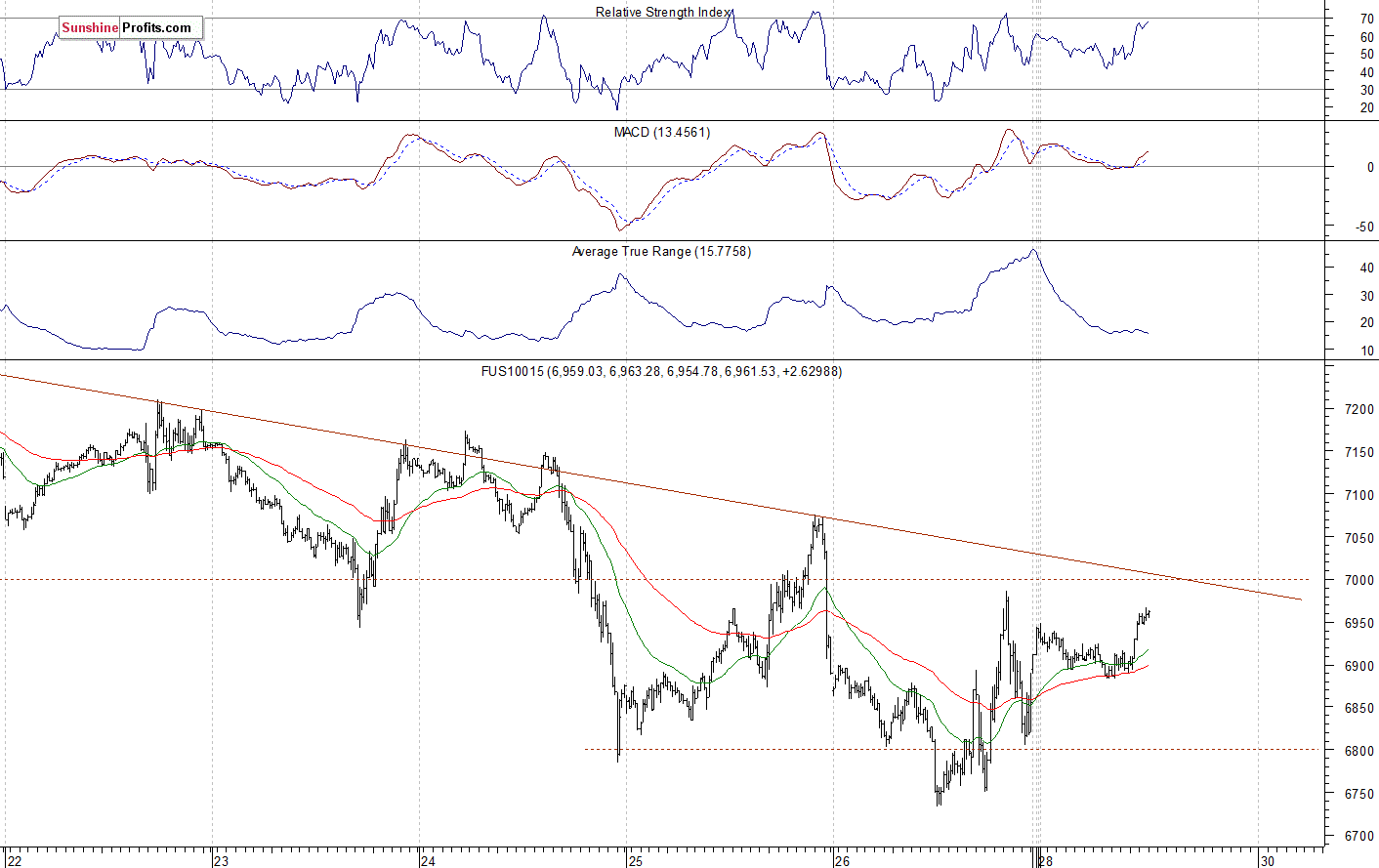Click the ATR axis value 40
This screenshot has width=1379, height=868.
[1366, 268]
